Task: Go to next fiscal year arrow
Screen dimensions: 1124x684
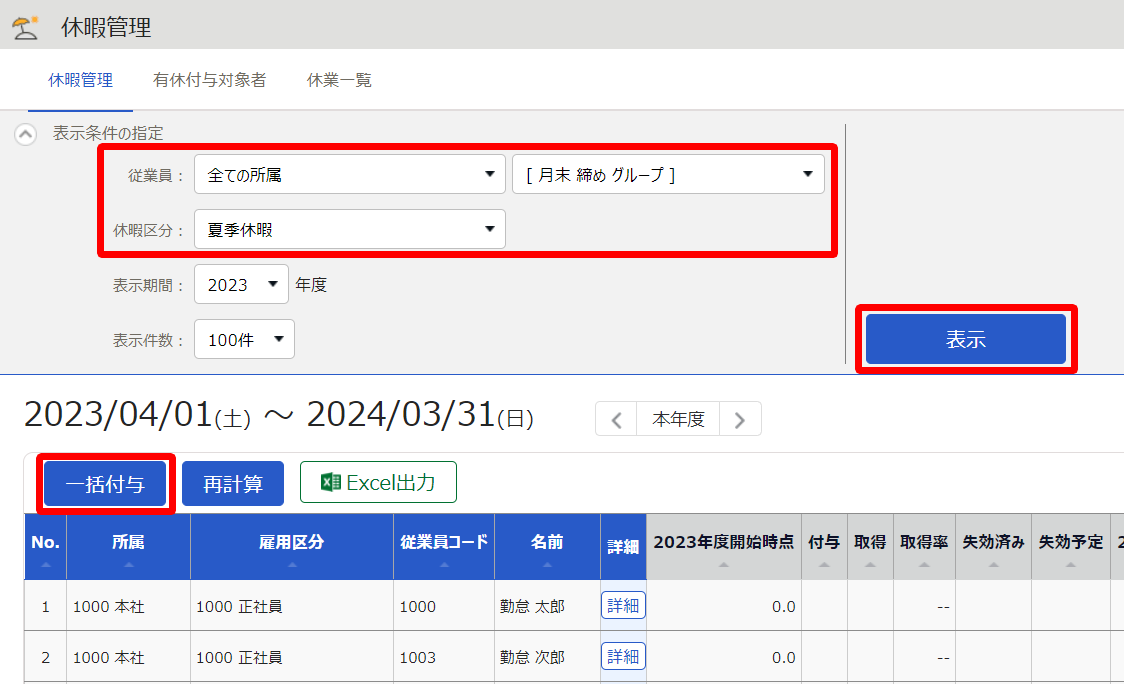Action: point(740,419)
